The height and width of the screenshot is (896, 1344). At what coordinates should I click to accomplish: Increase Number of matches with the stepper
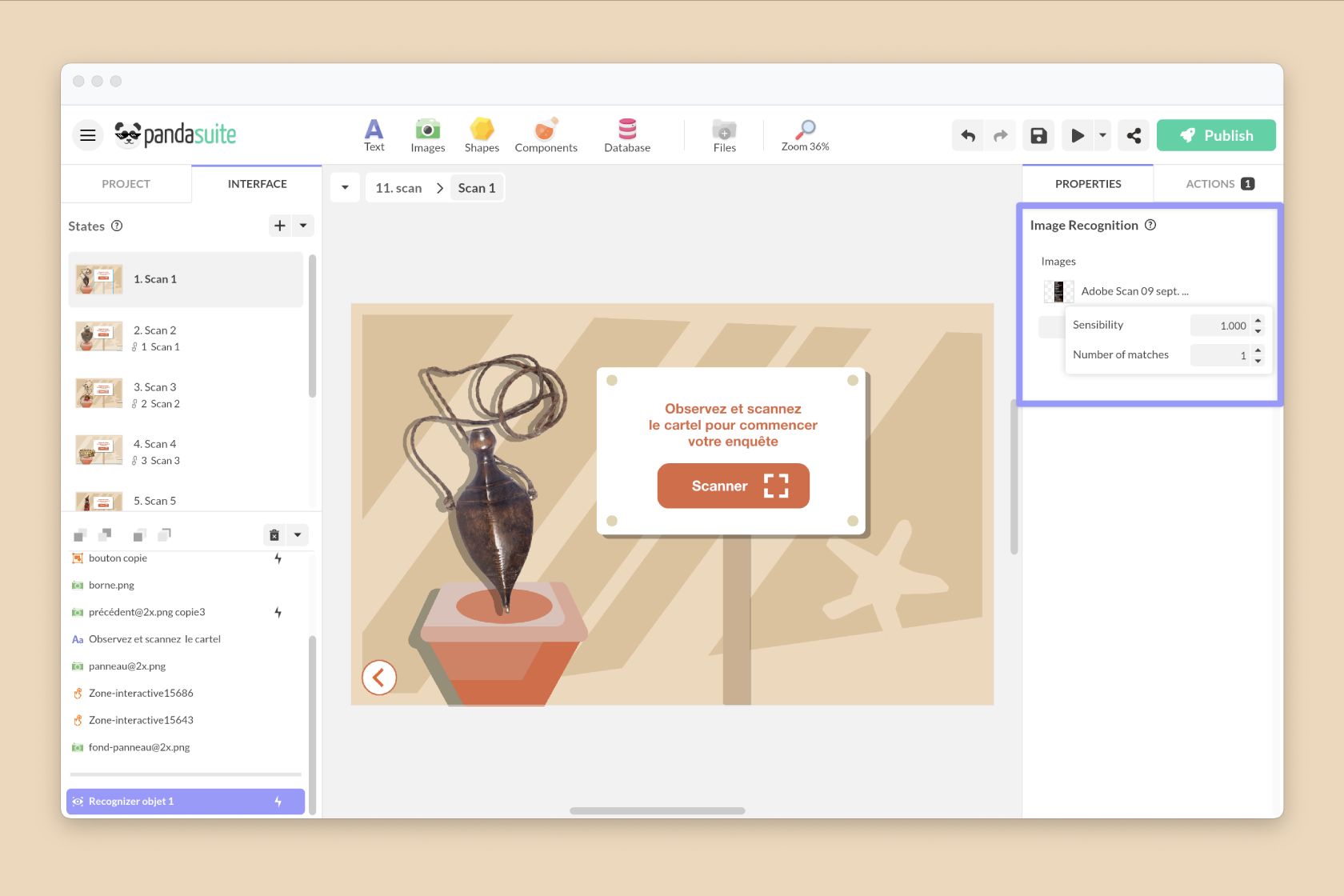(x=1258, y=351)
